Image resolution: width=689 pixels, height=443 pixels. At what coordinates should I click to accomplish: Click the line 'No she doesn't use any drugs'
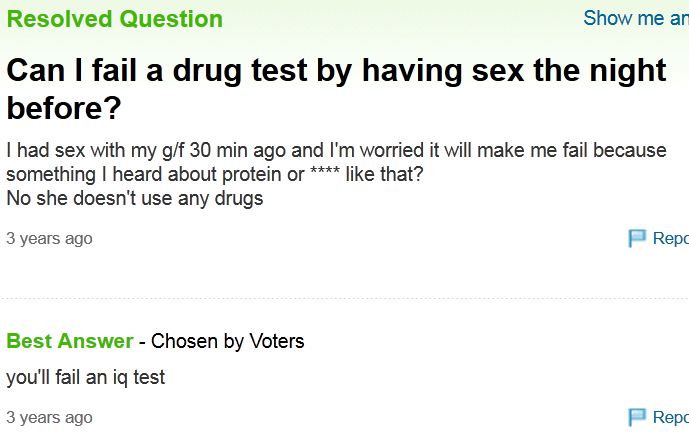tap(135, 198)
